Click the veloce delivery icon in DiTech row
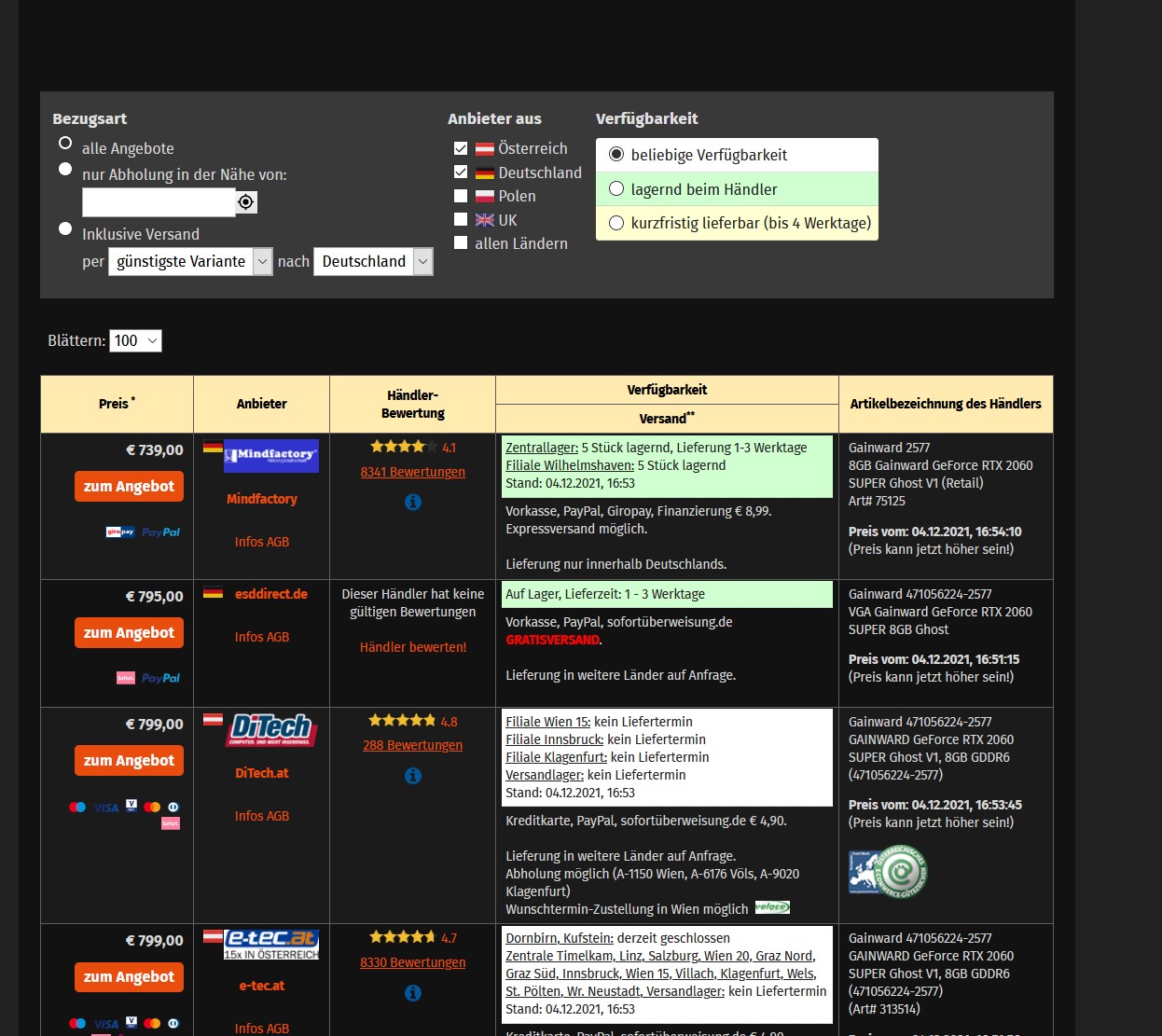Viewport: 1162px width, 1036px height. click(x=772, y=907)
